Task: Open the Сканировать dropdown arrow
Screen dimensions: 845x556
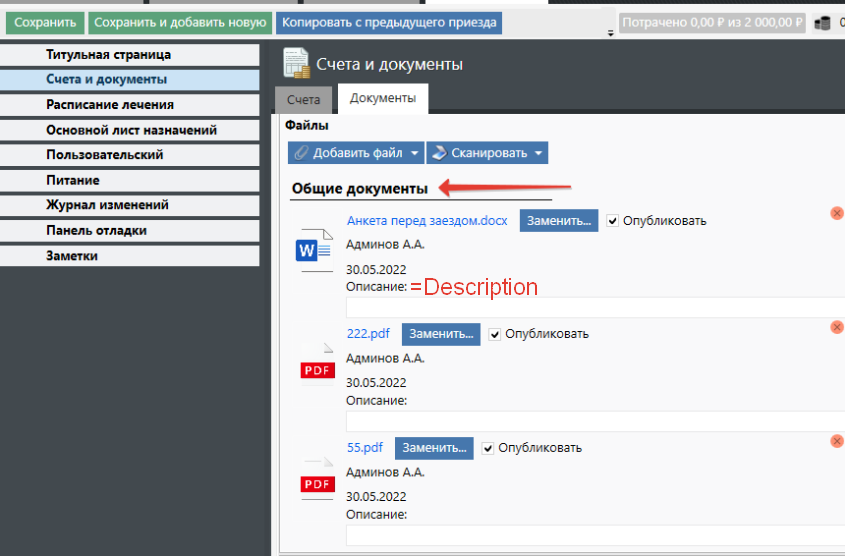Action: click(x=538, y=153)
